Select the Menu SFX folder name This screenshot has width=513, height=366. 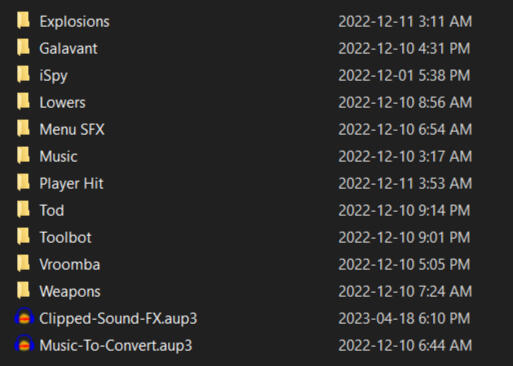[72, 129]
